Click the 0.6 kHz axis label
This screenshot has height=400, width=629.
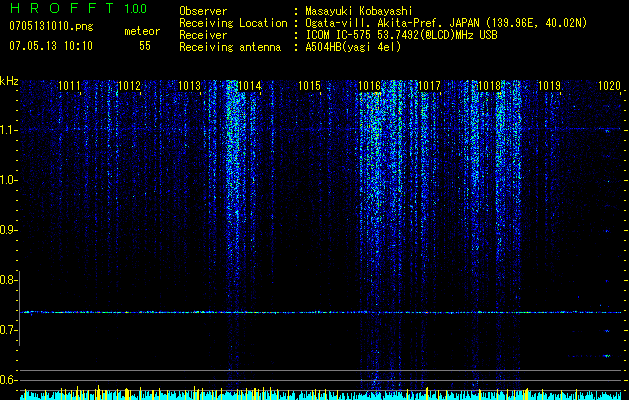pyautogui.click(x=8, y=380)
